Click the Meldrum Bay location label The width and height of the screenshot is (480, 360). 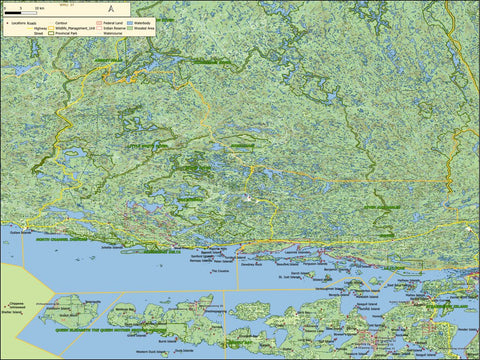tap(125, 309)
